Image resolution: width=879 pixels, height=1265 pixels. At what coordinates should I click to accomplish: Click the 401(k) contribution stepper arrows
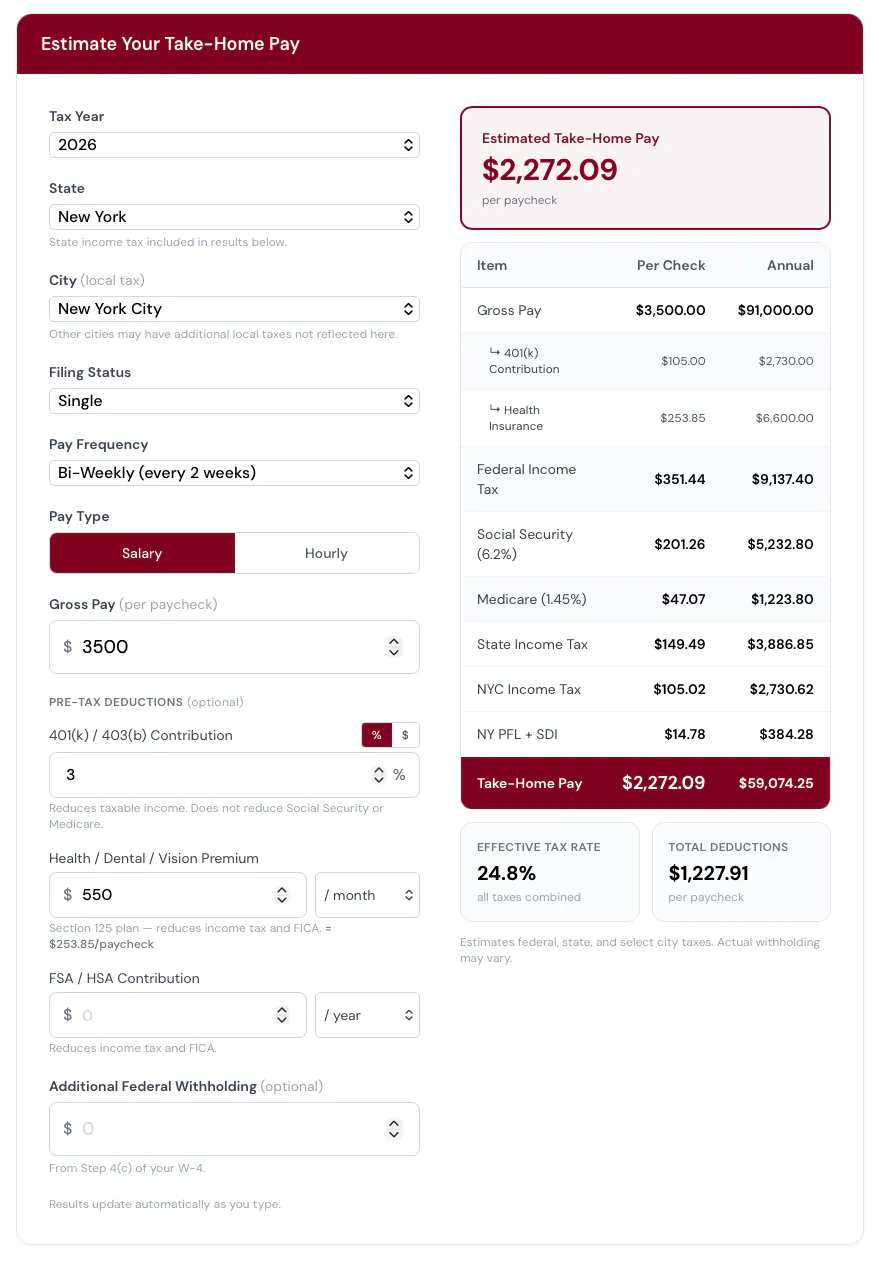point(379,775)
